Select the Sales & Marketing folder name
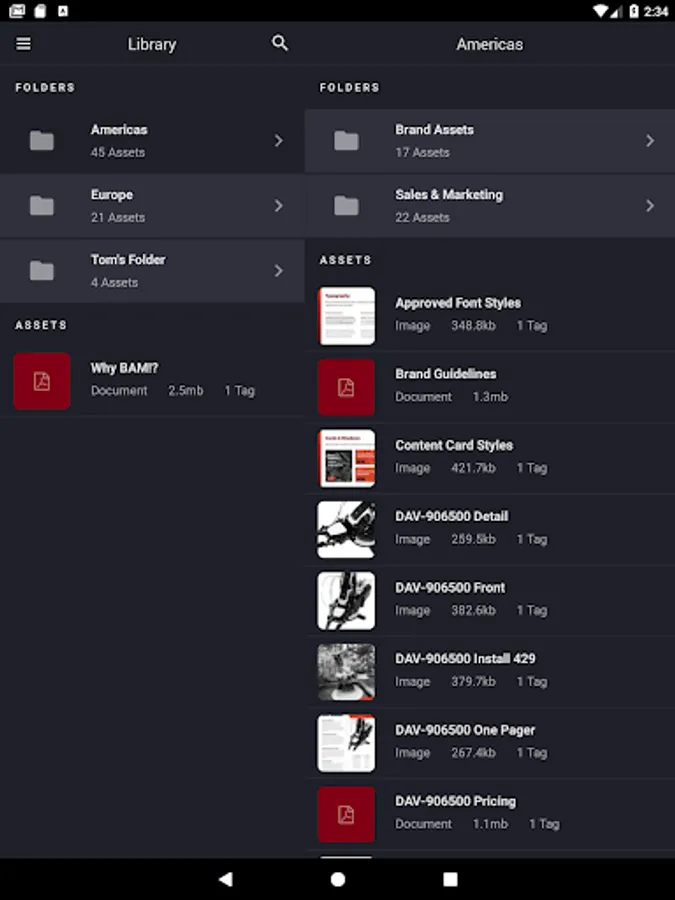 449,195
